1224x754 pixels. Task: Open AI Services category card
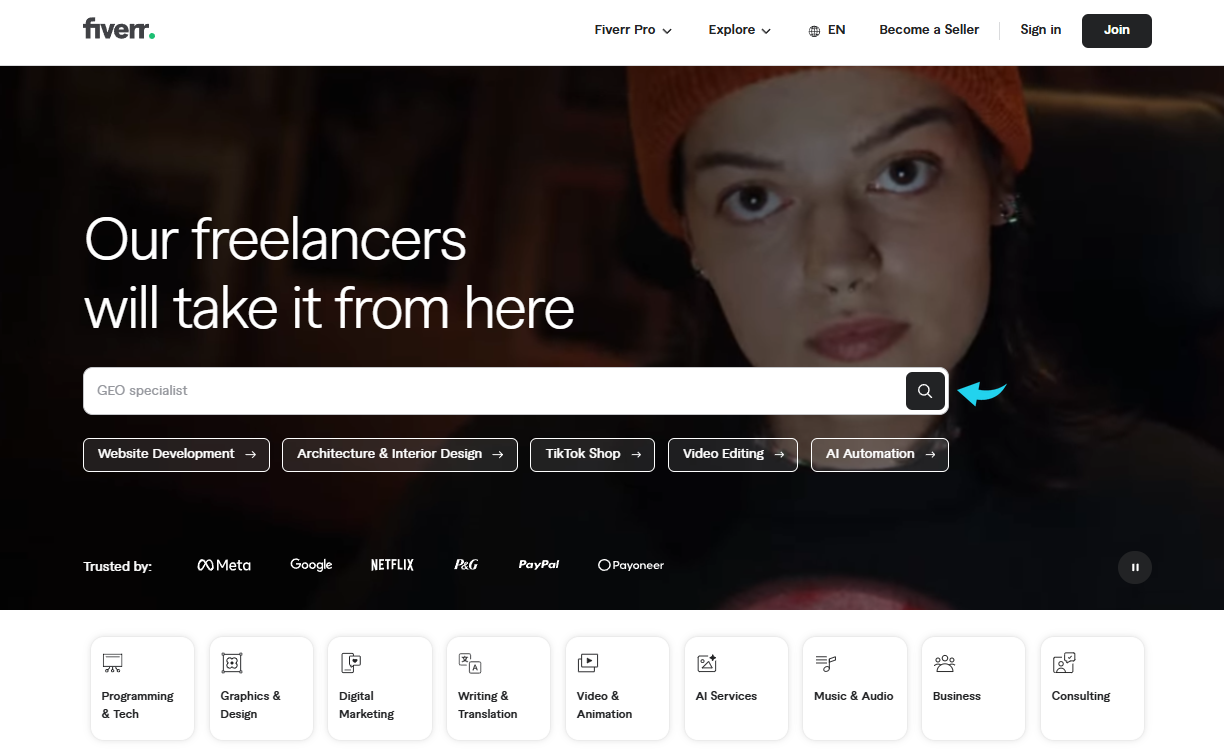coord(736,688)
